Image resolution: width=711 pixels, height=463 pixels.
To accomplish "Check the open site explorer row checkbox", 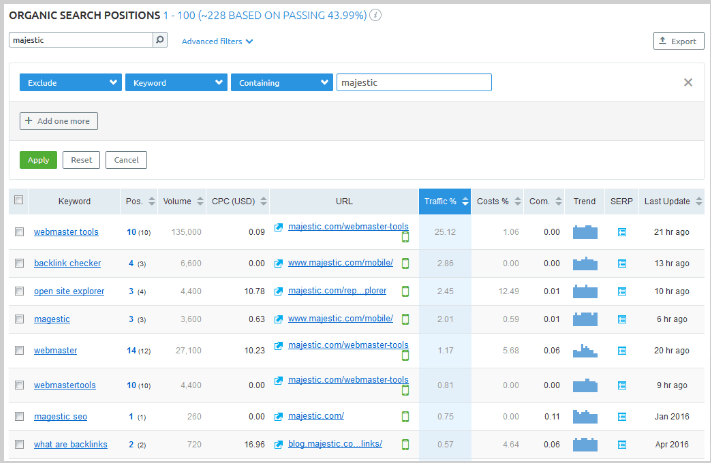I will click(x=19, y=291).
